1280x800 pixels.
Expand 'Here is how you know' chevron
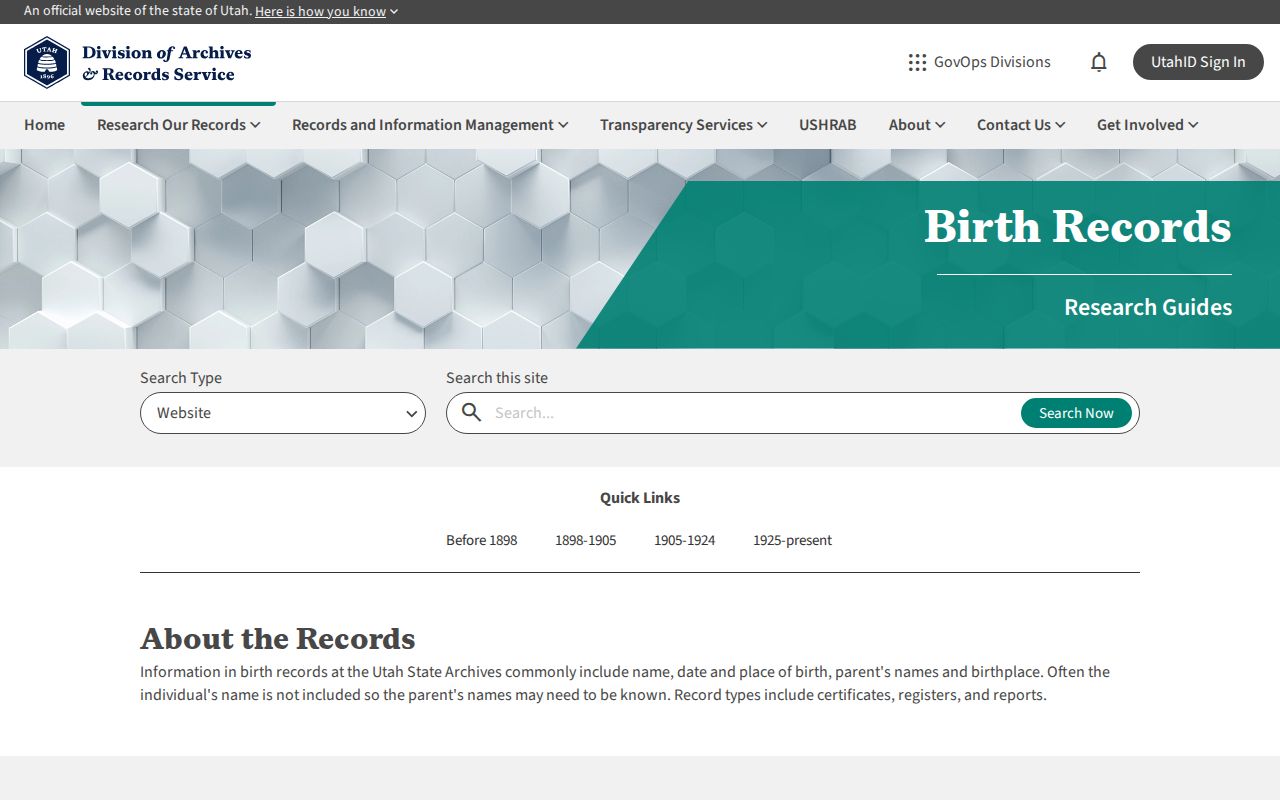[394, 12]
